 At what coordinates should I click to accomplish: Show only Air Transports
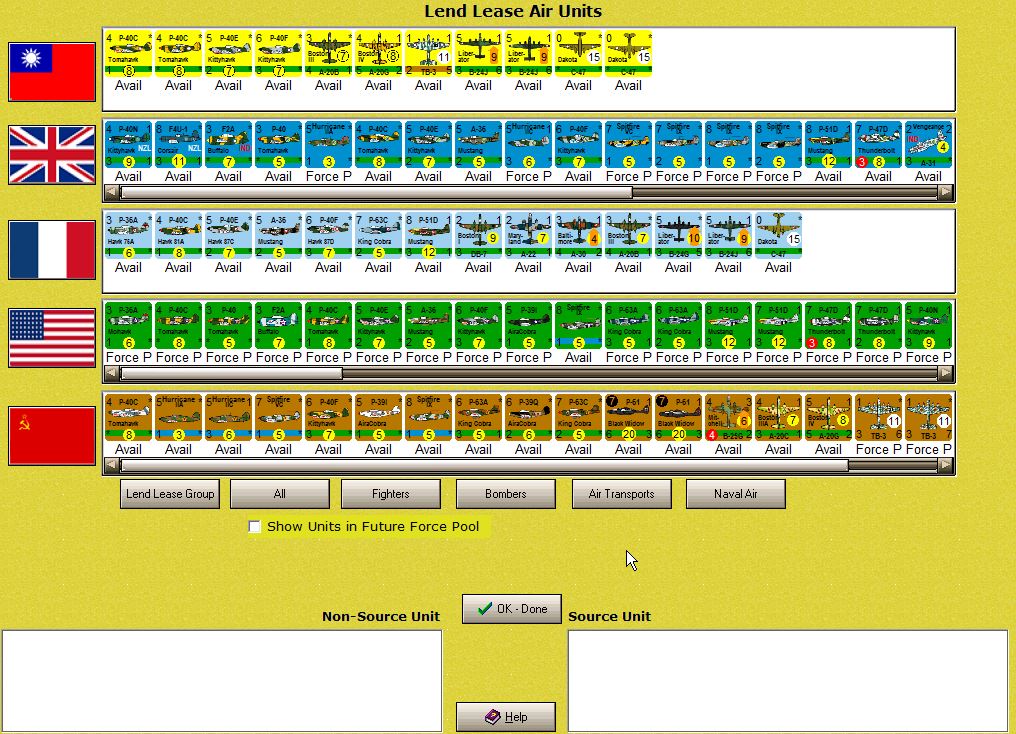621,494
